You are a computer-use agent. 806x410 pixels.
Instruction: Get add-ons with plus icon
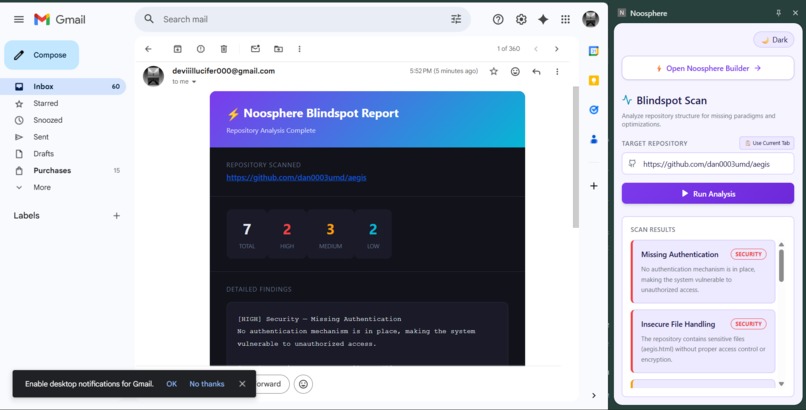pyautogui.click(x=594, y=185)
